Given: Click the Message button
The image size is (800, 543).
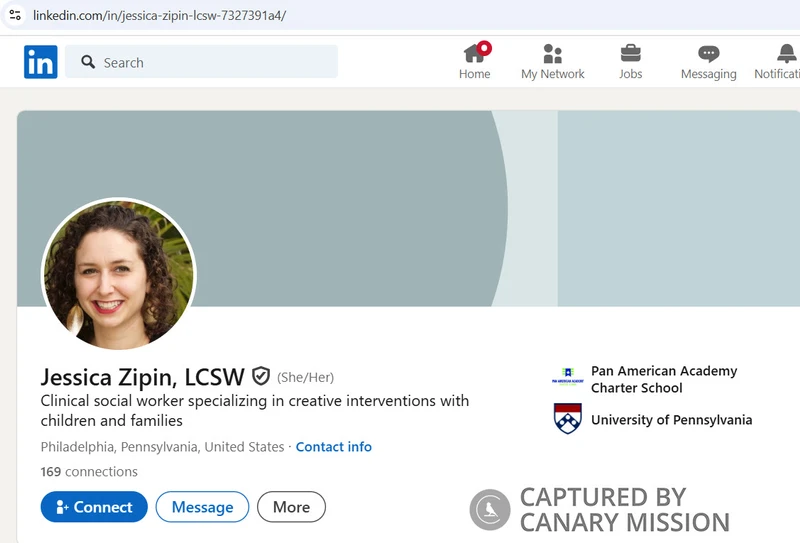Looking at the screenshot, I should [202, 507].
